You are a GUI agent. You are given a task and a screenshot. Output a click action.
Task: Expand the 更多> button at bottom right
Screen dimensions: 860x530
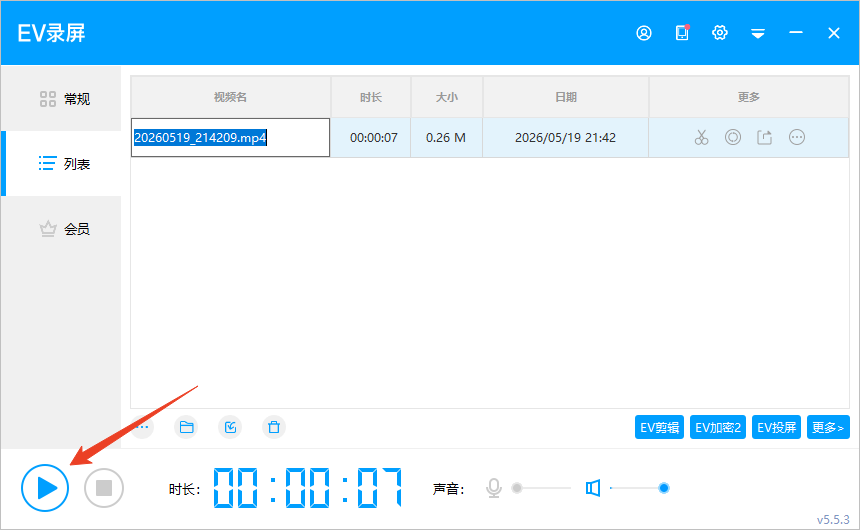click(828, 427)
